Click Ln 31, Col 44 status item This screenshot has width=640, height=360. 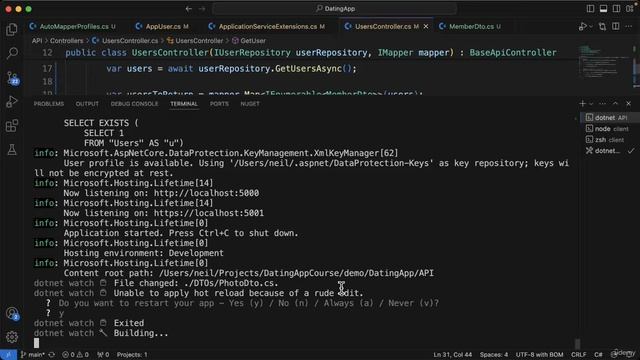pyautogui.click(x=452, y=355)
